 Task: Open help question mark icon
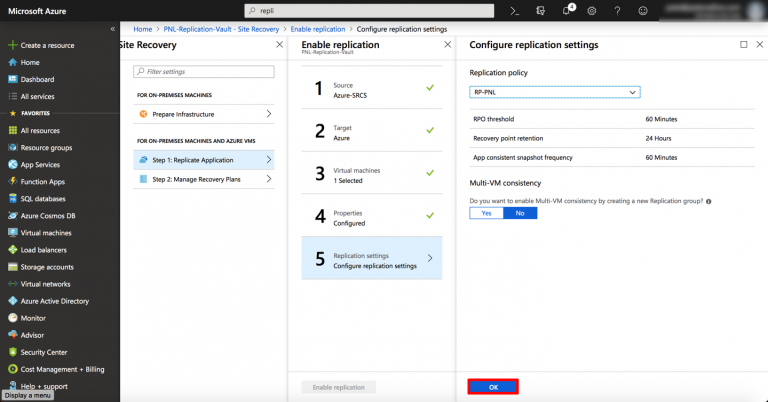coord(617,11)
